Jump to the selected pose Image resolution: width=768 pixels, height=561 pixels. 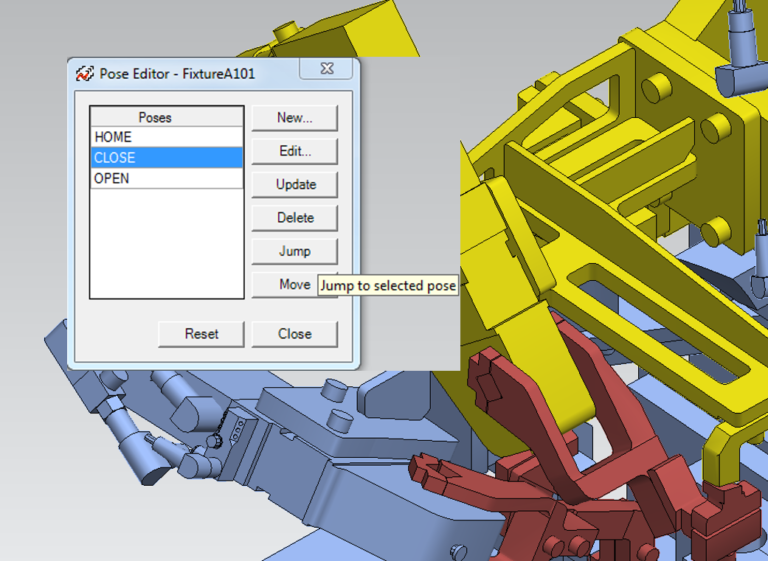coord(294,251)
